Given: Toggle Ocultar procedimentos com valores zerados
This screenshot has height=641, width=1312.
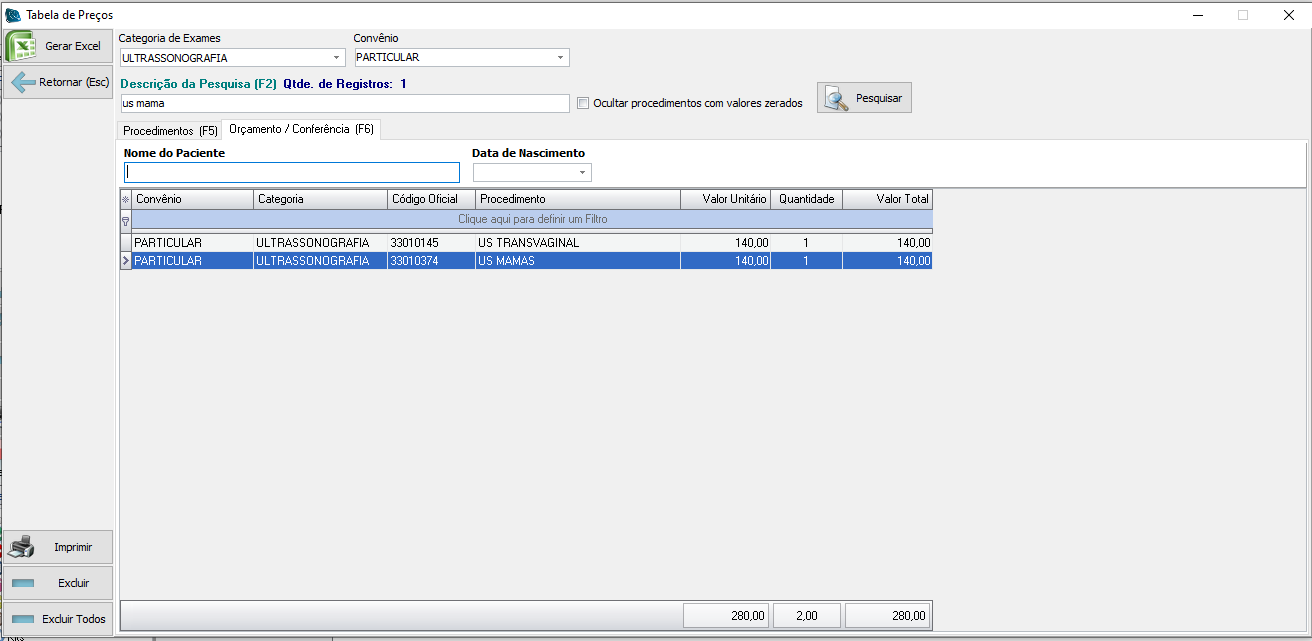Looking at the screenshot, I should point(583,103).
